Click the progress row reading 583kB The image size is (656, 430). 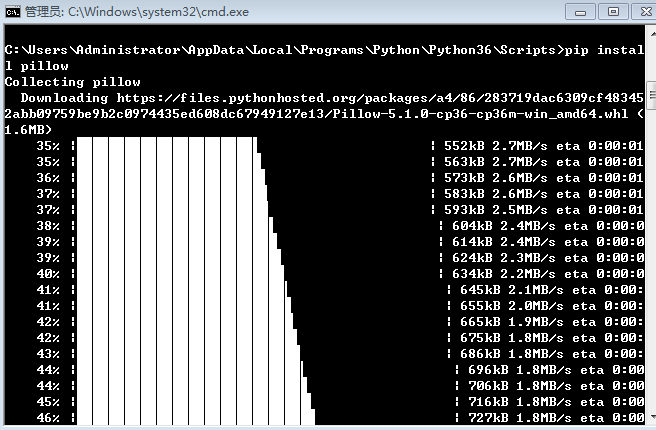click(340, 194)
